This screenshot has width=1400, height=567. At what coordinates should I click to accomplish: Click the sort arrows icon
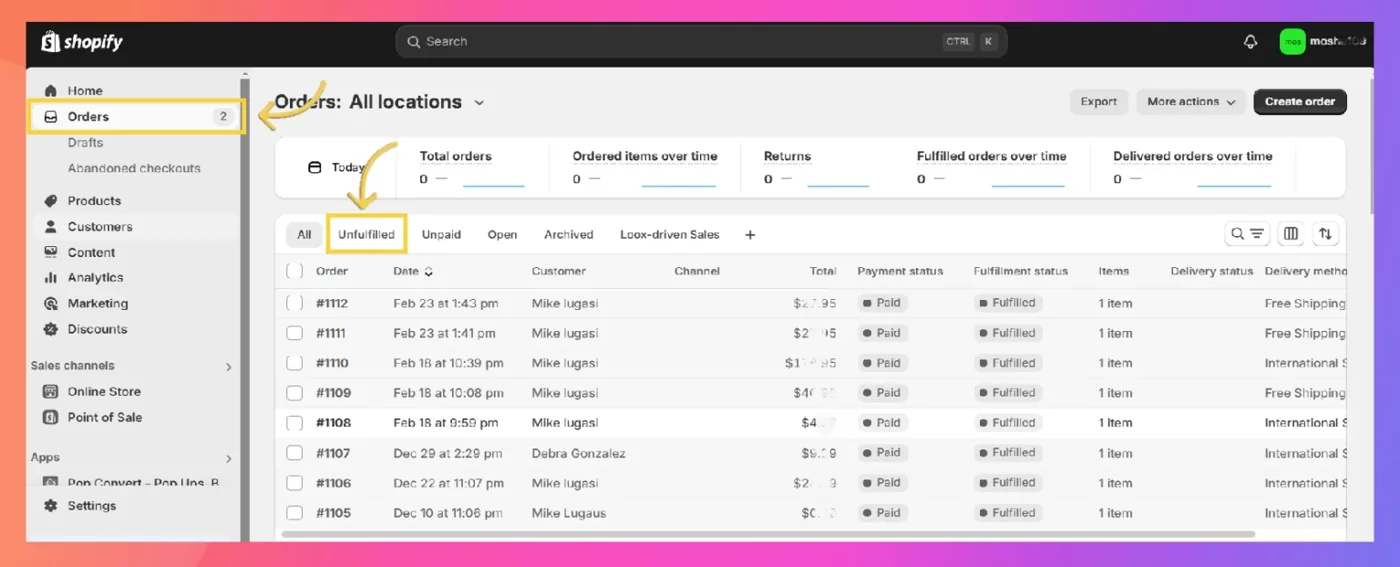(x=1325, y=234)
